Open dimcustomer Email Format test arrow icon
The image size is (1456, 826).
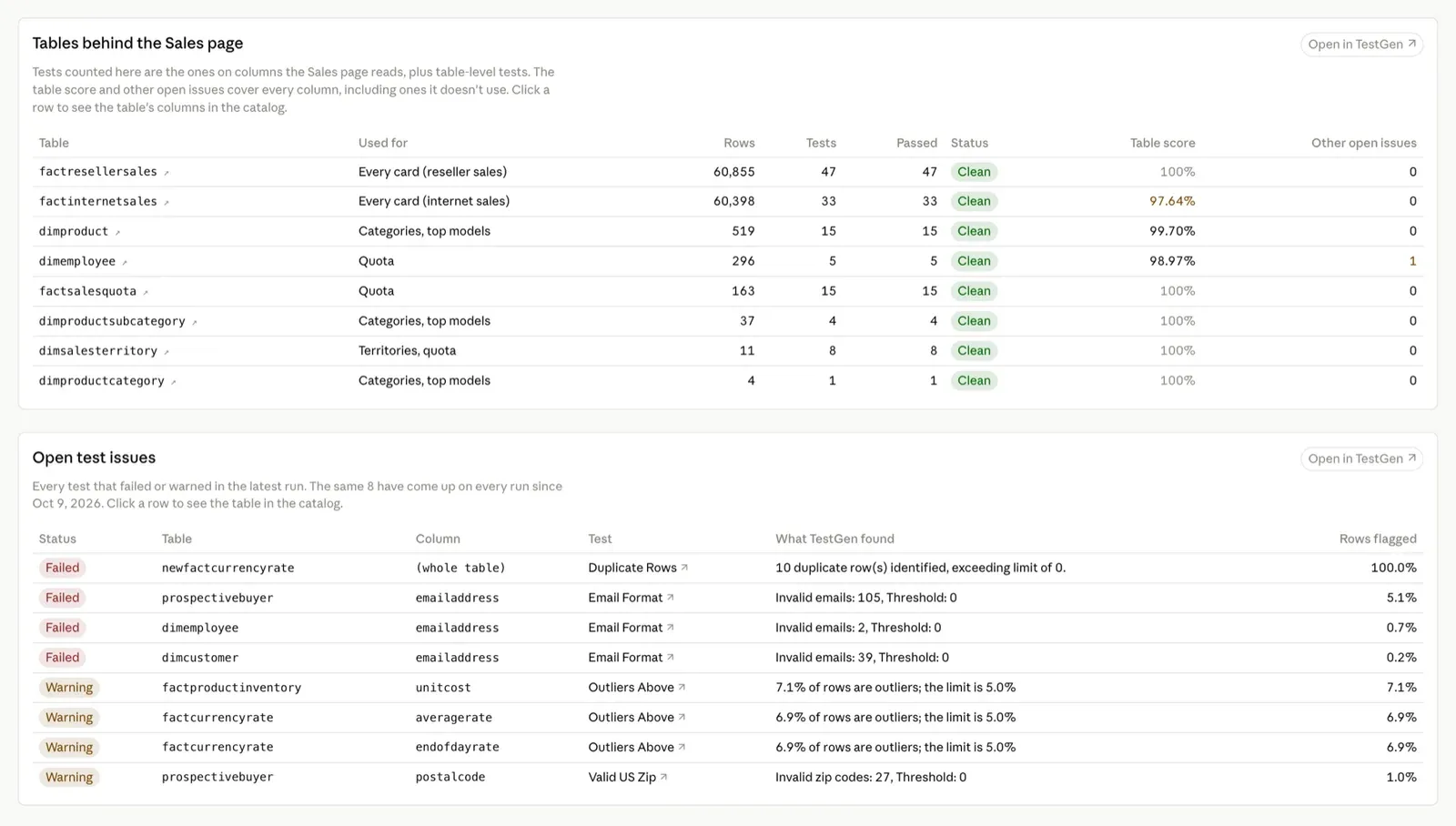[671, 657]
